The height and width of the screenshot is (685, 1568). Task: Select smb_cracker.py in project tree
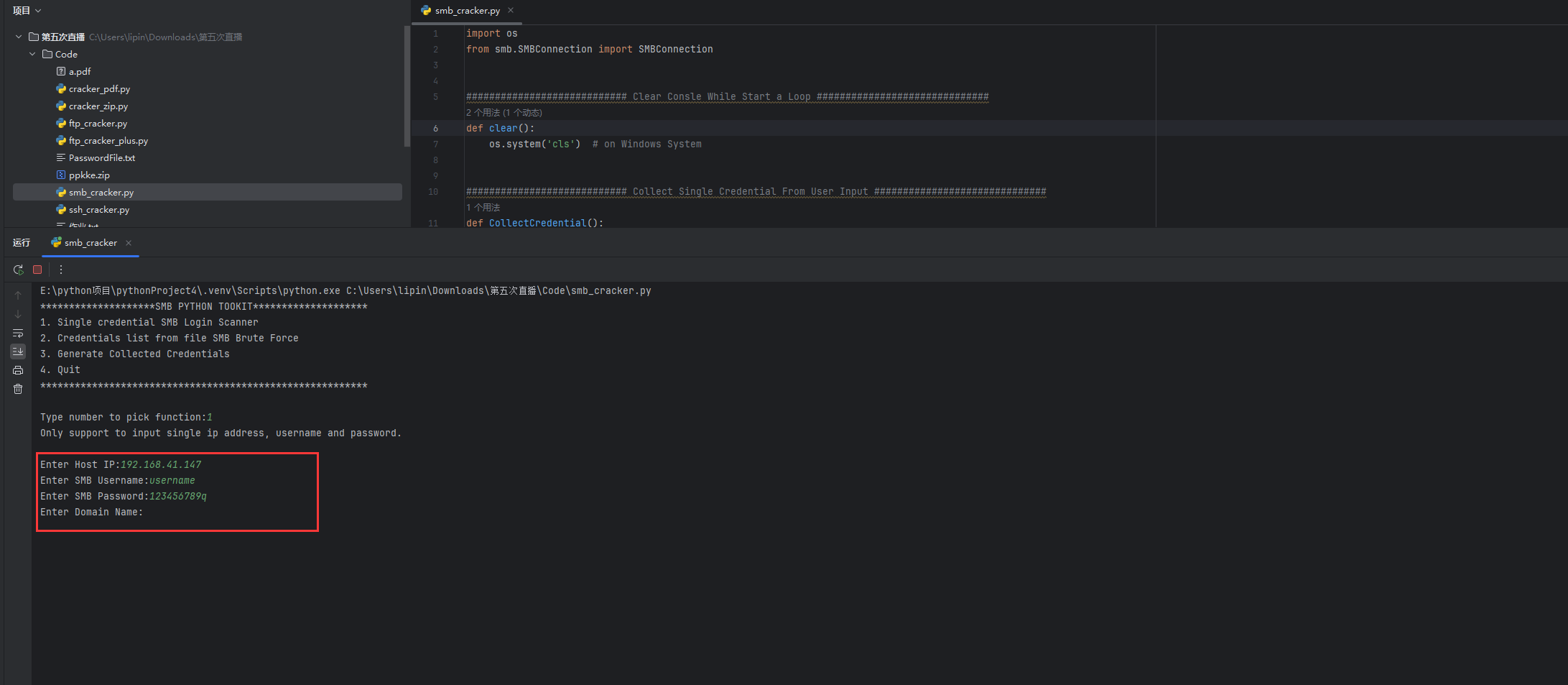(208, 192)
